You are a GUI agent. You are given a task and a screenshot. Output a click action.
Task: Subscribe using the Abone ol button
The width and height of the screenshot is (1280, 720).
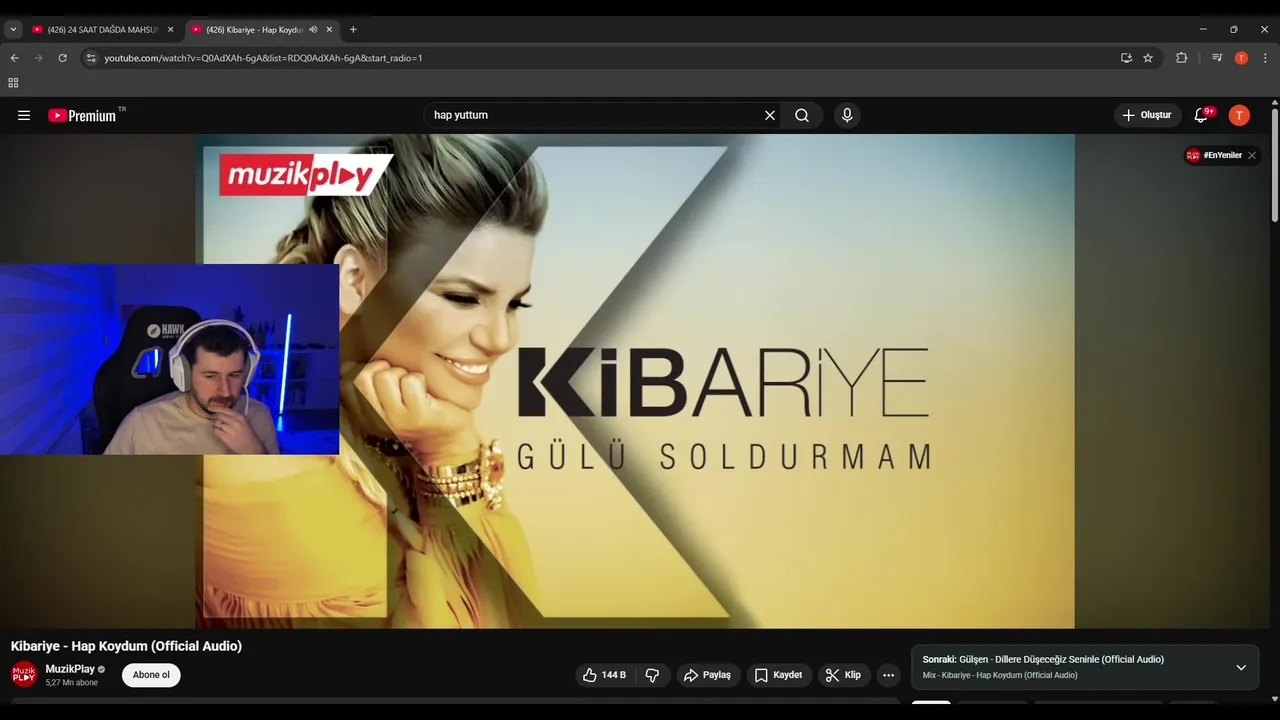point(151,675)
